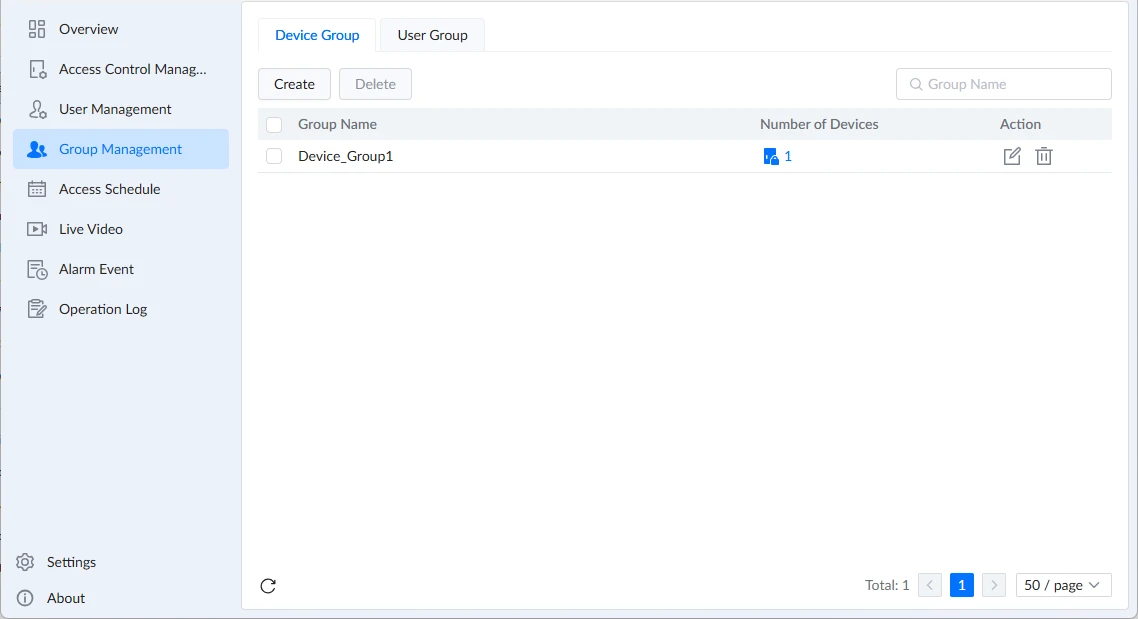Click the Live Video play icon
The width and height of the screenshot is (1138, 619).
(x=37, y=229)
